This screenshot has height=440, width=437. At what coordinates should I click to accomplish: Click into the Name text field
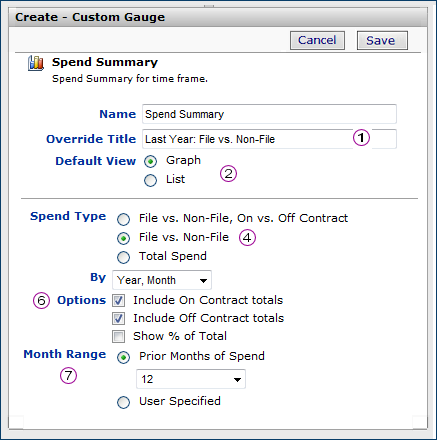click(x=269, y=114)
